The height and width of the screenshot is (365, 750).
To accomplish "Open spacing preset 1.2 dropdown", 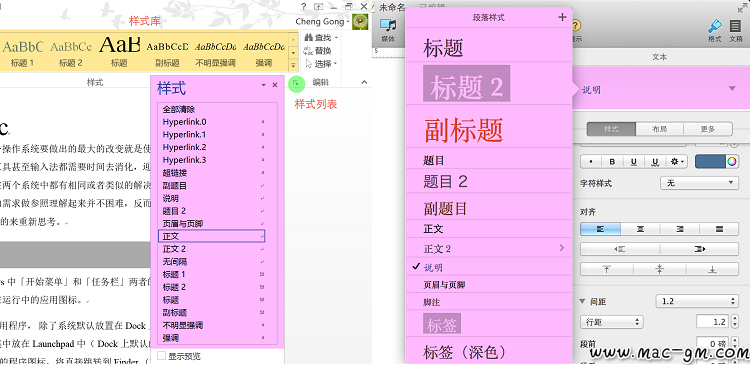I will tap(696, 301).
